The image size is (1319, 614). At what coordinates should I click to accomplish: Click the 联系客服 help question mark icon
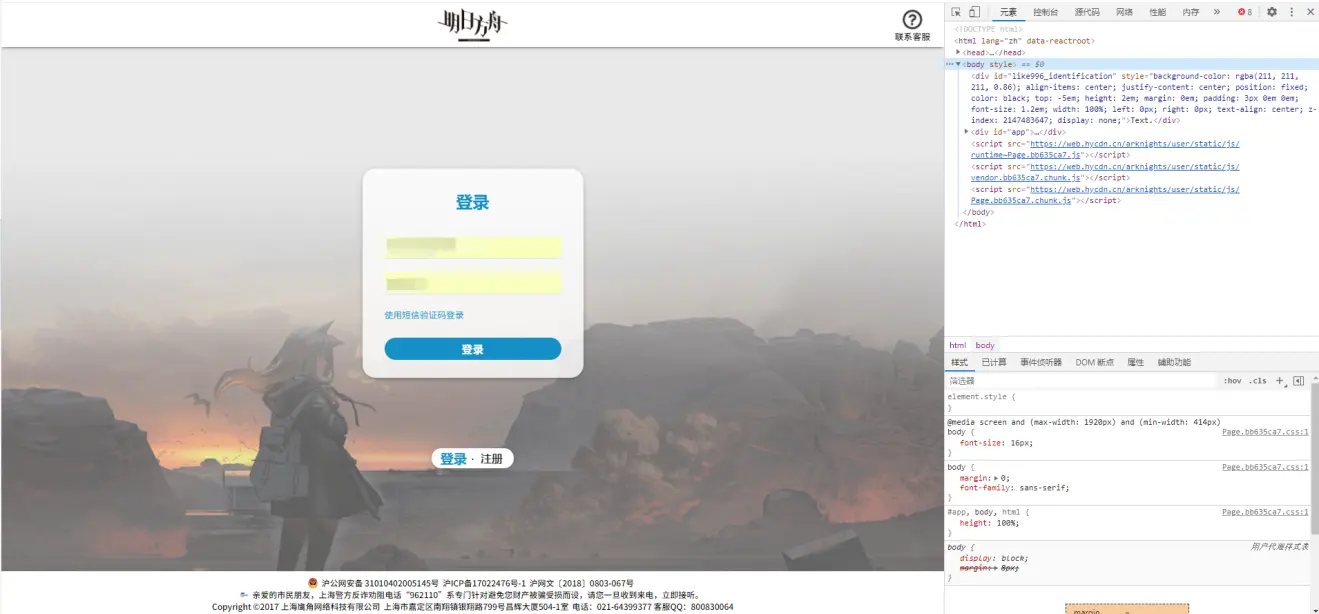click(x=912, y=20)
